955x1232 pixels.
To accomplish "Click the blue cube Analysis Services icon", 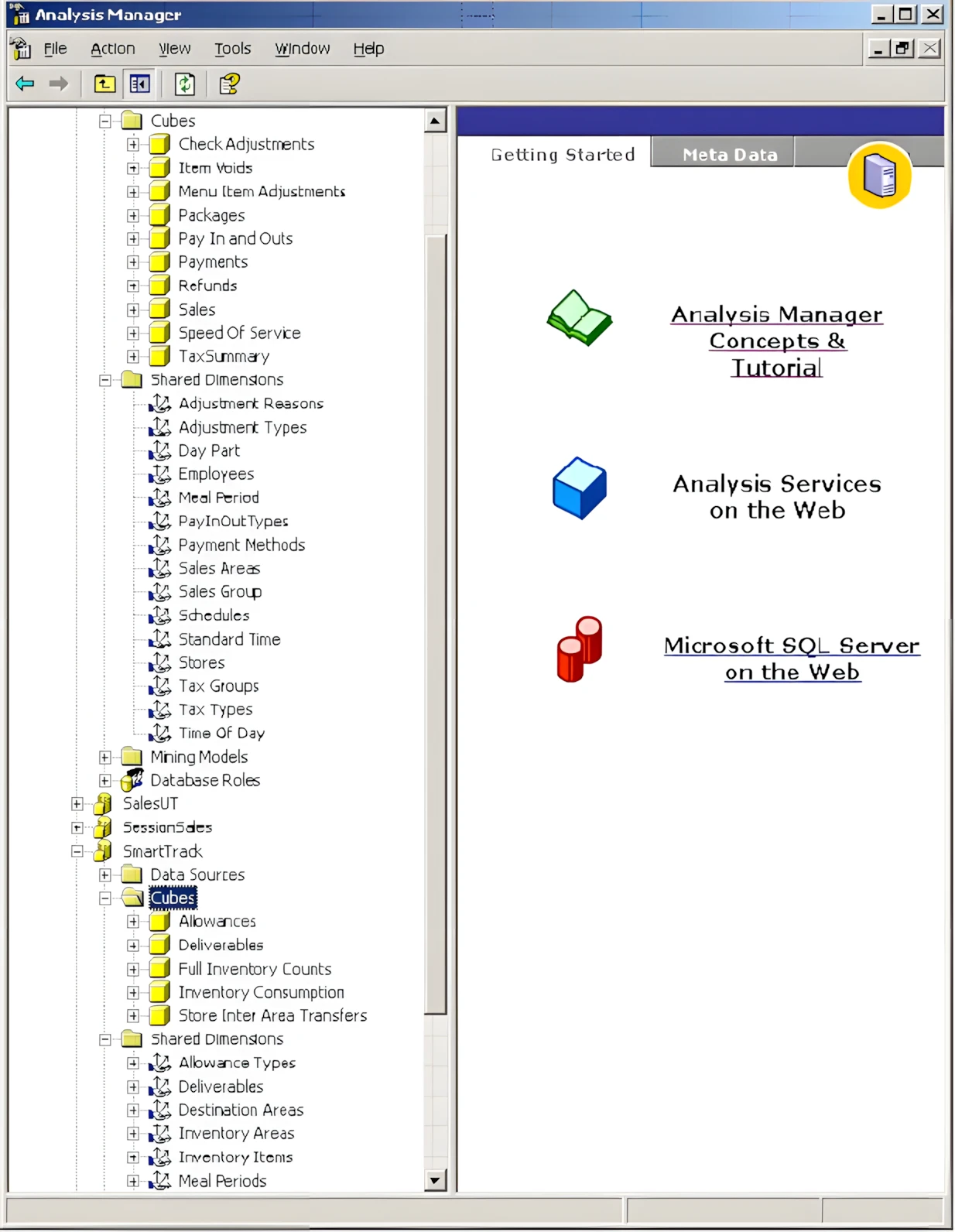I will [579, 488].
